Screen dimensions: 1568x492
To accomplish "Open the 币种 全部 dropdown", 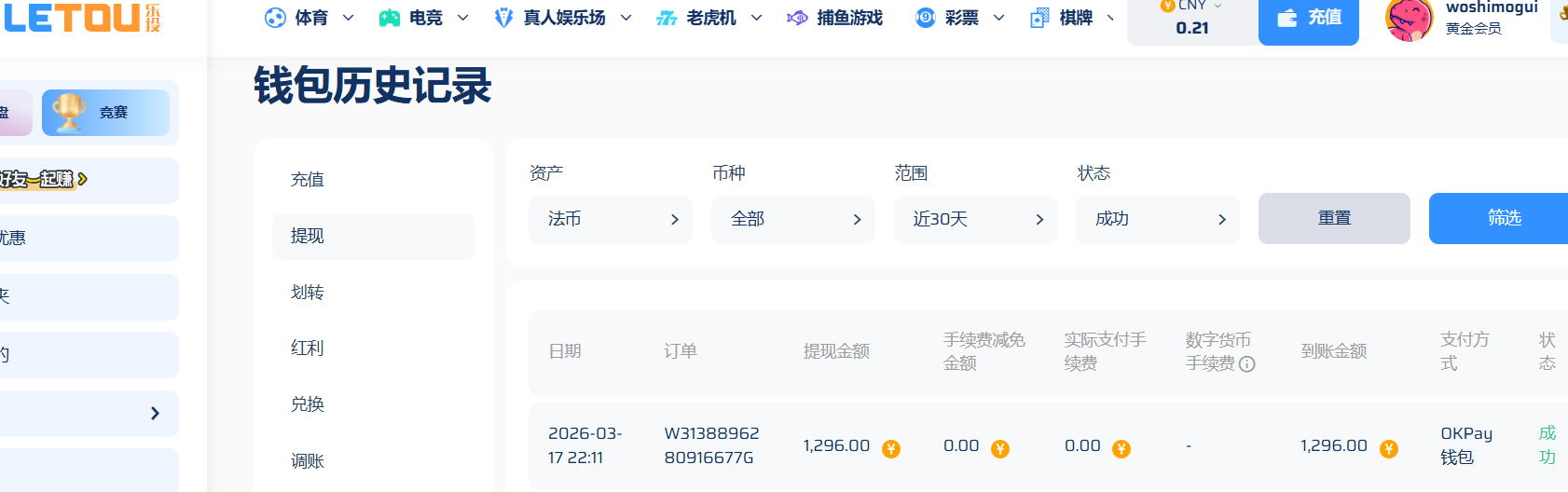I will [x=792, y=219].
